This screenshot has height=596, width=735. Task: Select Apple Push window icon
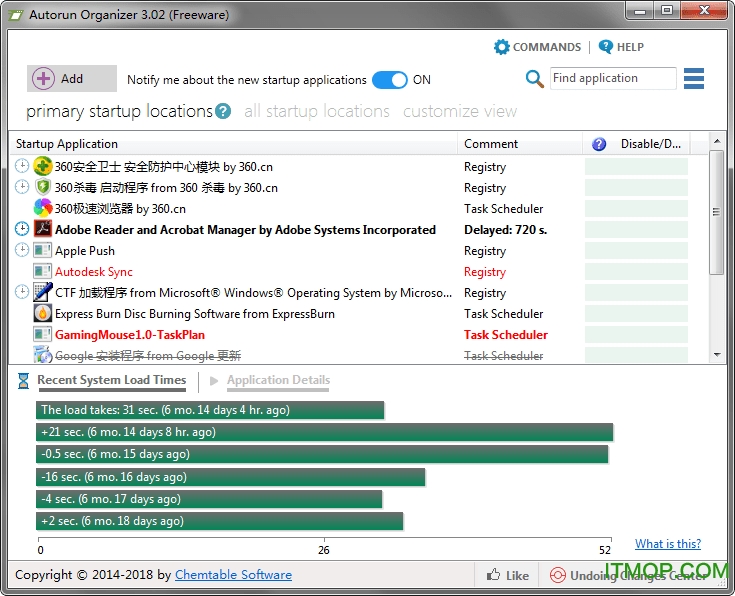click(43, 250)
